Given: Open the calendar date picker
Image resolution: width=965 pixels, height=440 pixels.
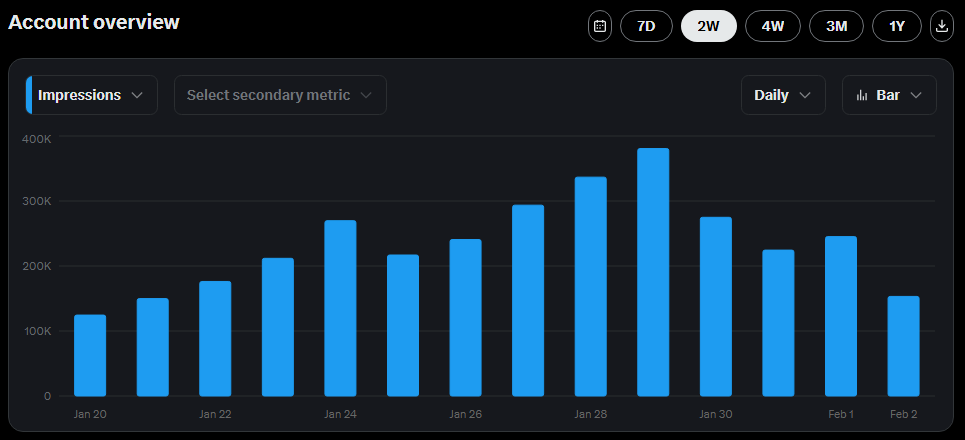Looking at the screenshot, I should [600, 26].
